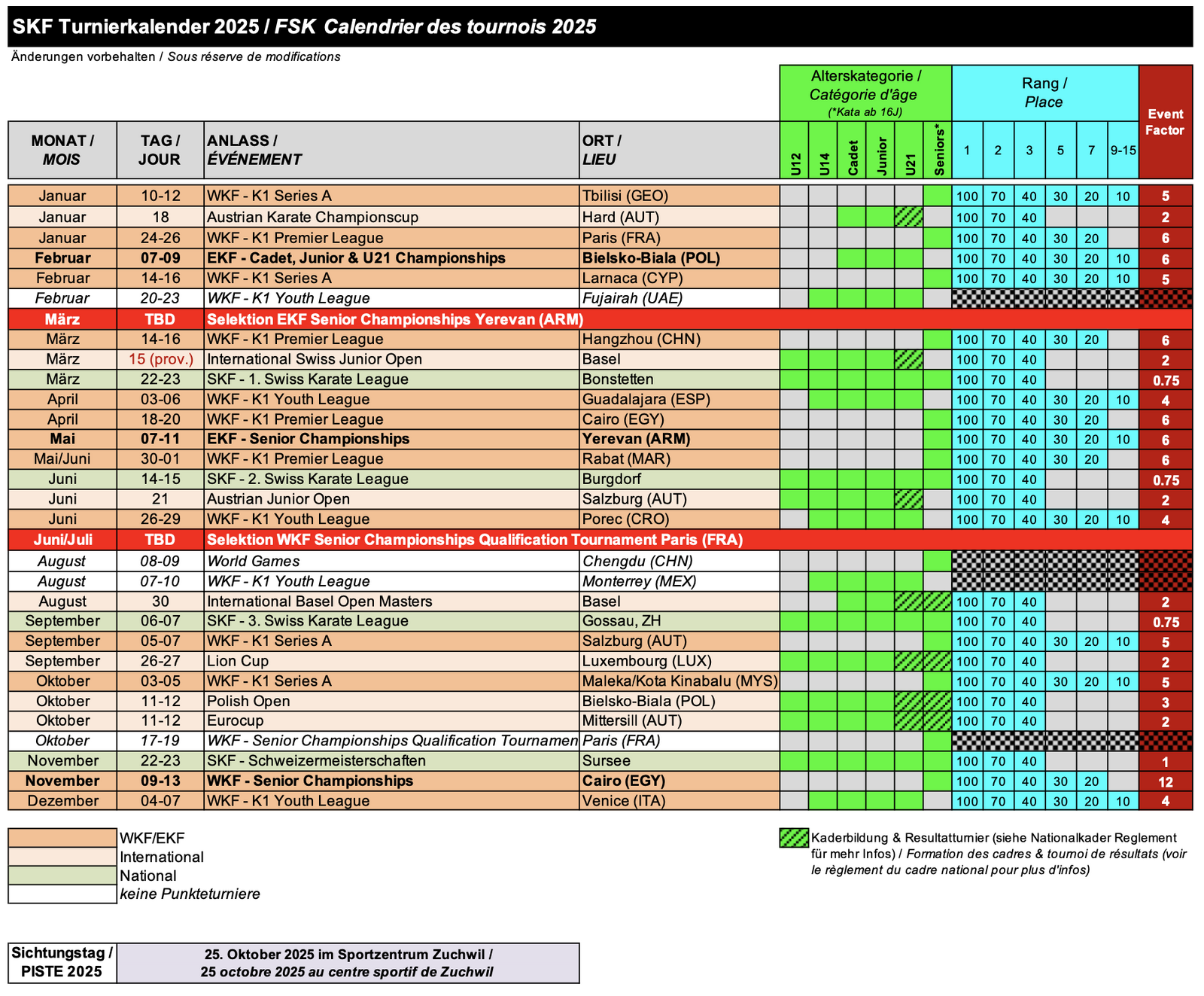Viewport: 1204px width, 996px height.
Task: Select the World Games event cell
Action: coord(391,561)
